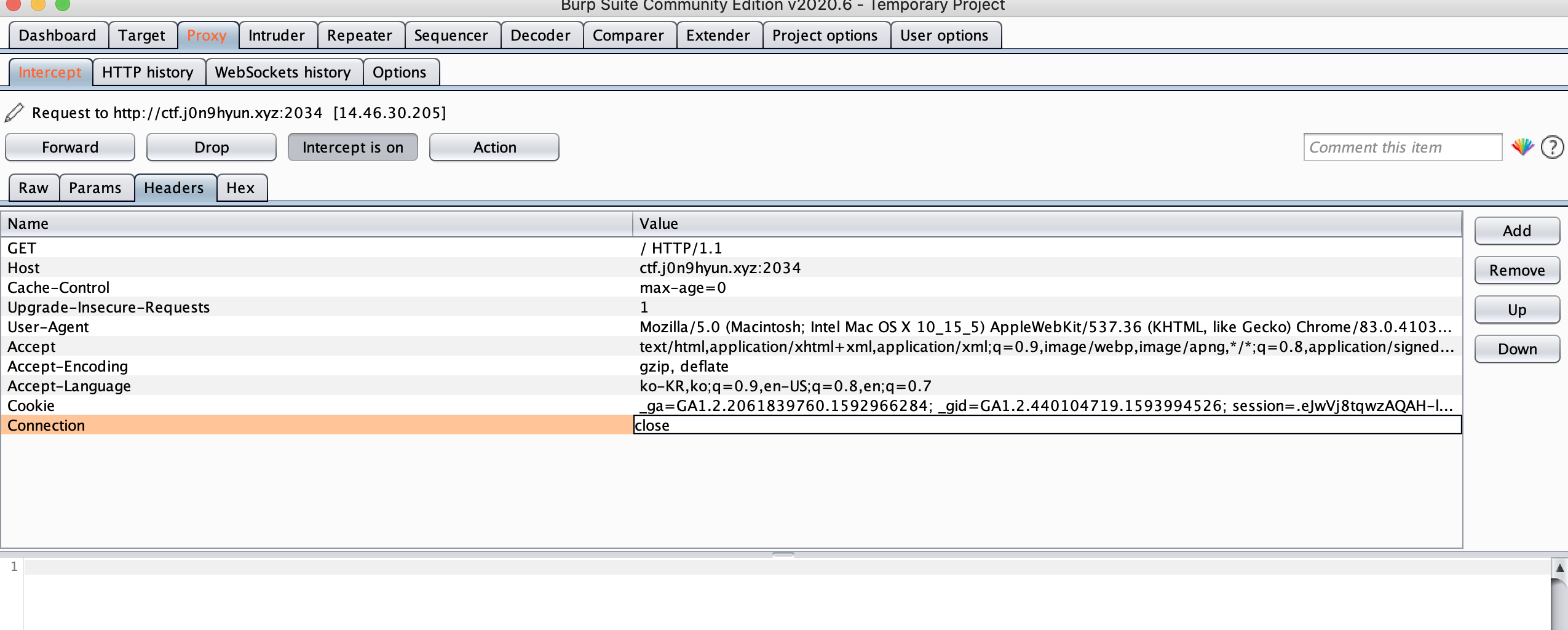Select the Accept-Language header name
The height and width of the screenshot is (630, 1568).
69,386
